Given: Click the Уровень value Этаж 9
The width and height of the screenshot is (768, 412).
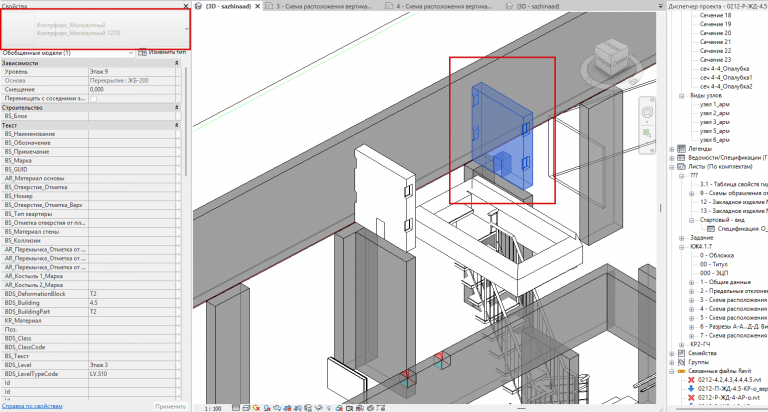Looking at the screenshot, I should click(131, 72).
